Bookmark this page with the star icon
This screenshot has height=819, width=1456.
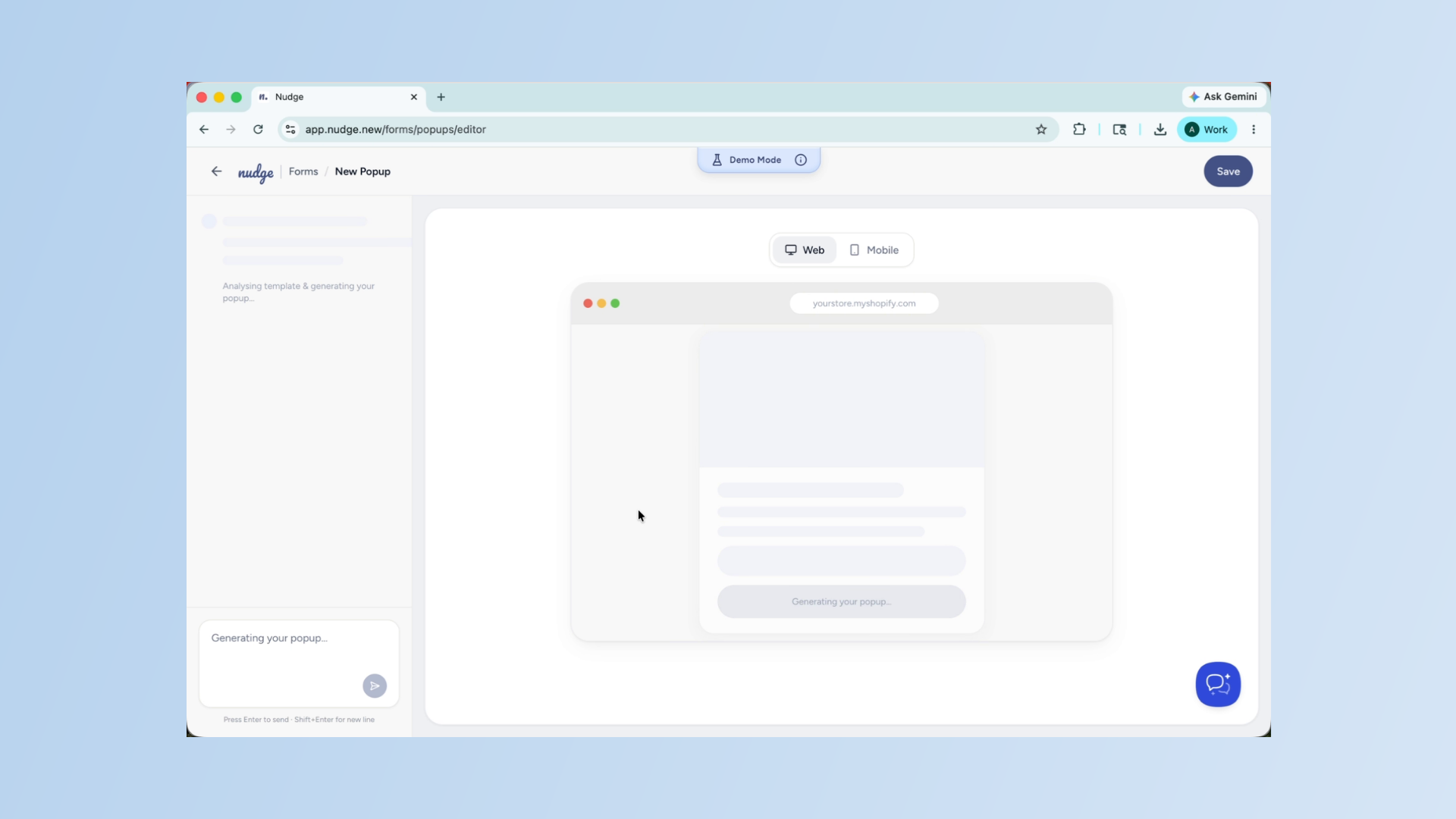click(1041, 130)
